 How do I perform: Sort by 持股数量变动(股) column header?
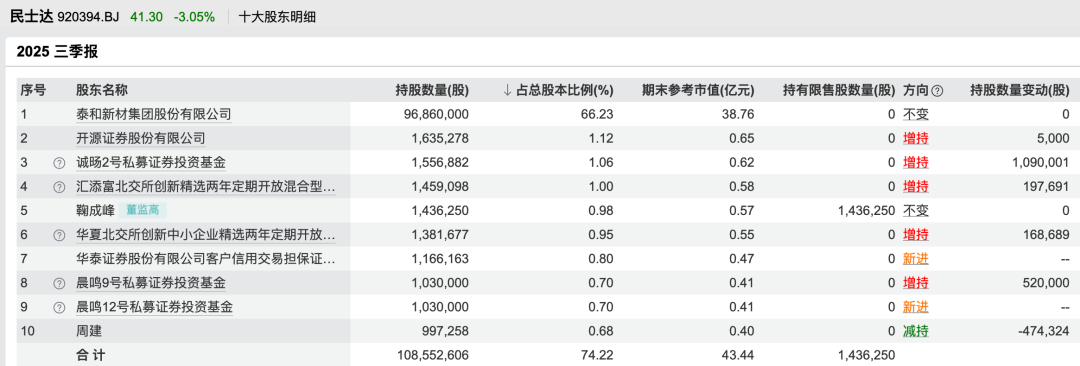[x=1020, y=90]
